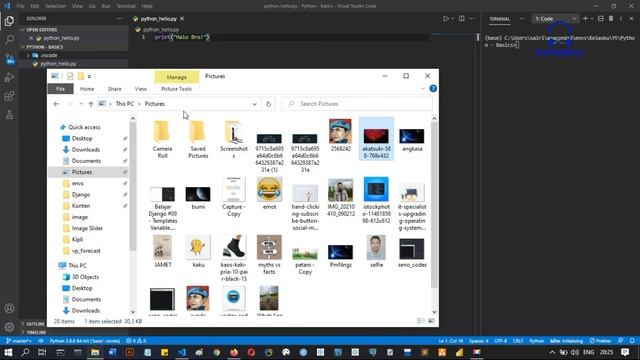Open address bar history dropdown
Screen dimensions: 640x360
[x=254, y=104]
